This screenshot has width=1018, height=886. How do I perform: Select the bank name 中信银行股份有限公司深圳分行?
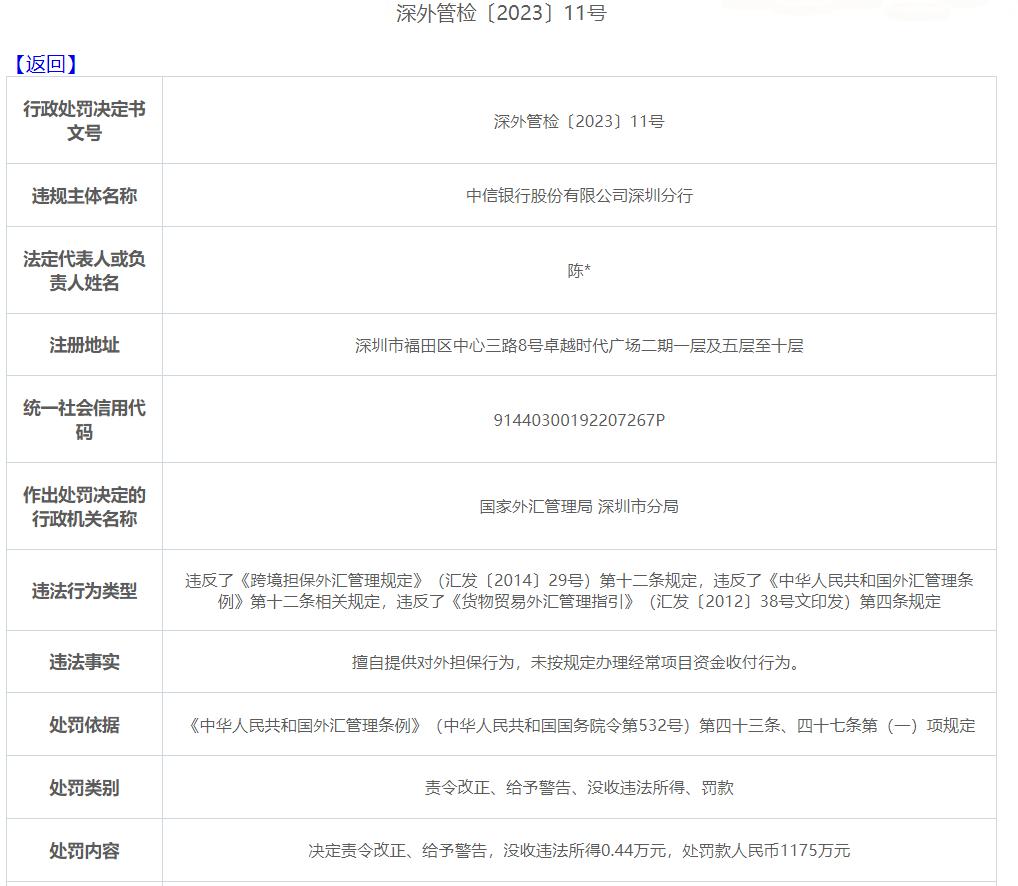click(577, 195)
